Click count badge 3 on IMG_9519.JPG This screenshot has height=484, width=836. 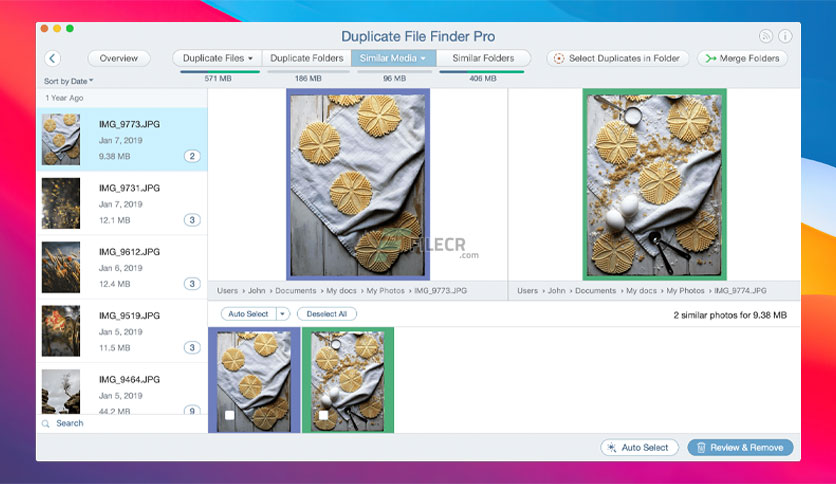point(192,348)
